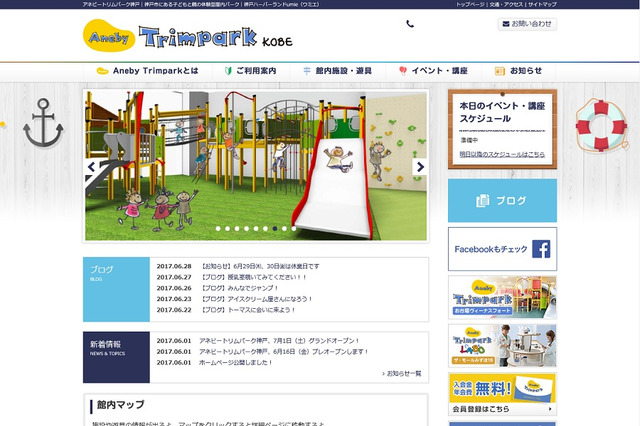This screenshot has width=640, height=426.
Task: Select the fifth carousel dot
Action: (x=256, y=229)
